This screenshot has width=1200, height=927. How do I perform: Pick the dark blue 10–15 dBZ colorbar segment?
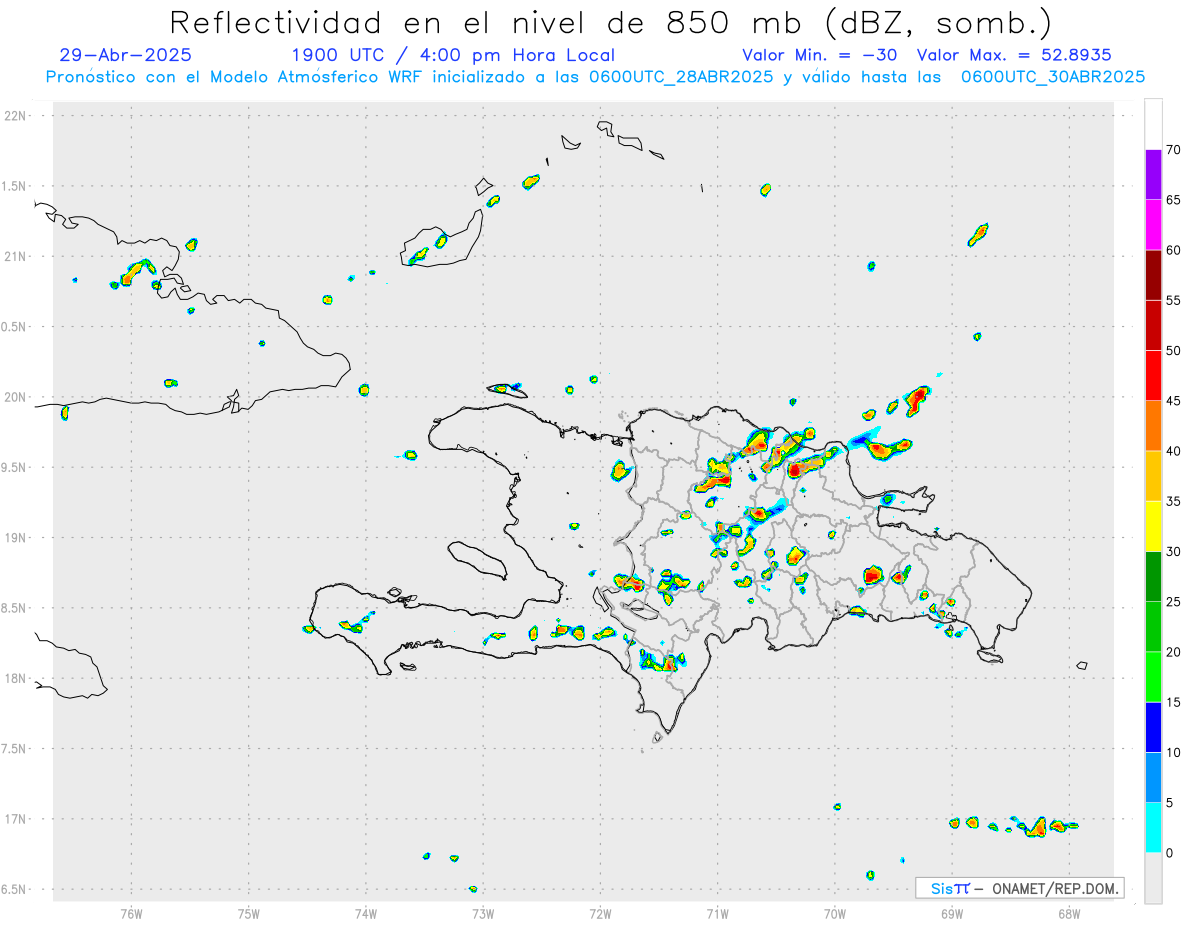pyautogui.click(x=1153, y=727)
